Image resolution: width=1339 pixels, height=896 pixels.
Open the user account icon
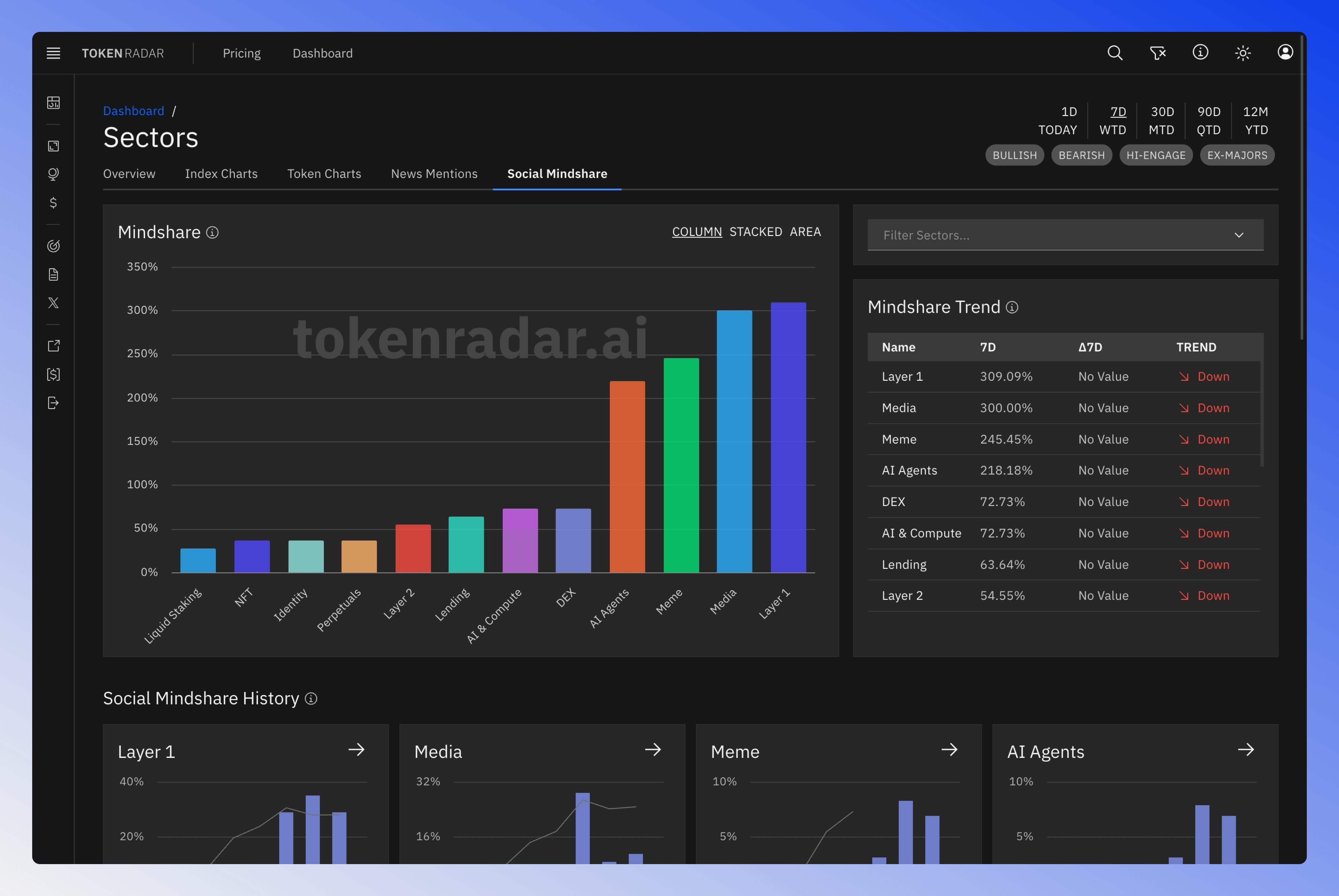(1285, 53)
